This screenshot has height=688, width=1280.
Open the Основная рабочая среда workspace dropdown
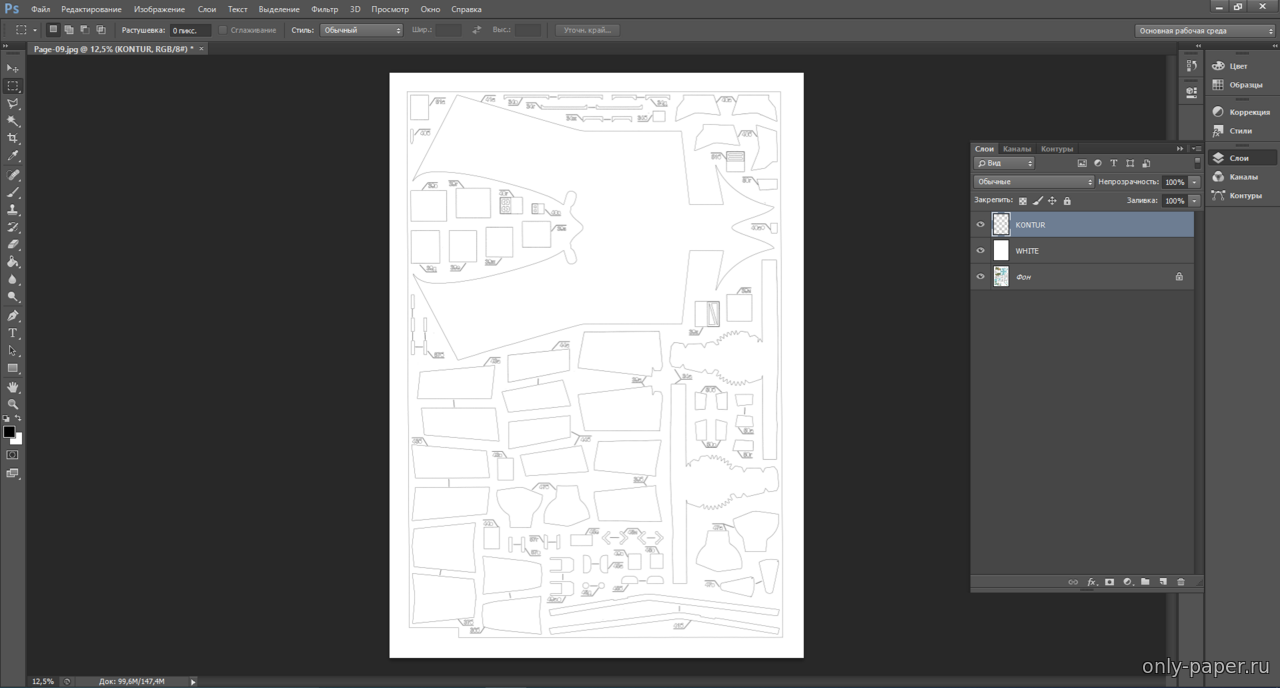pos(1205,31)
